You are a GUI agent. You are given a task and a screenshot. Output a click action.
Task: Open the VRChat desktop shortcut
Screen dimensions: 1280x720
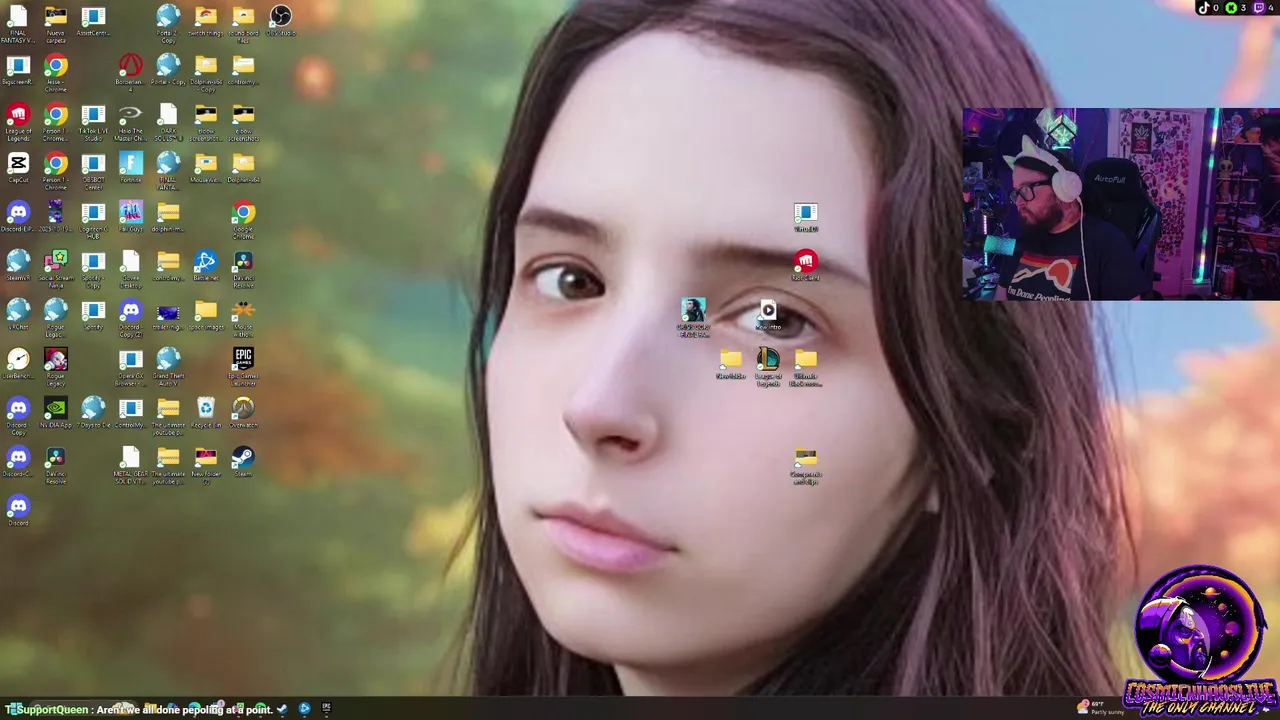coord(18,310)
